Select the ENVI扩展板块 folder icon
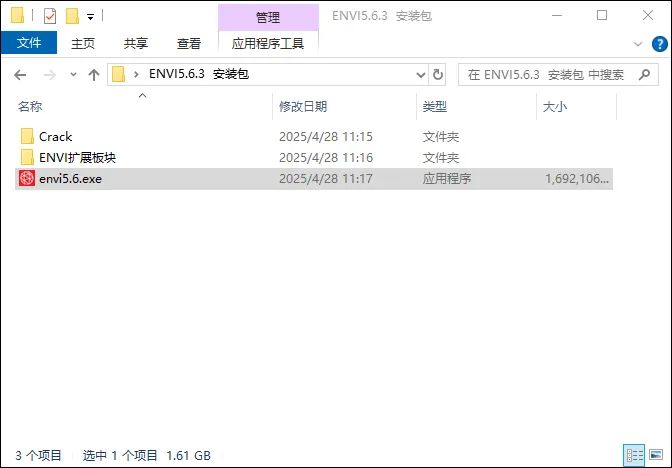Image resolution: width=672 pixels, height=468 pixels. [x=27, y=157]
